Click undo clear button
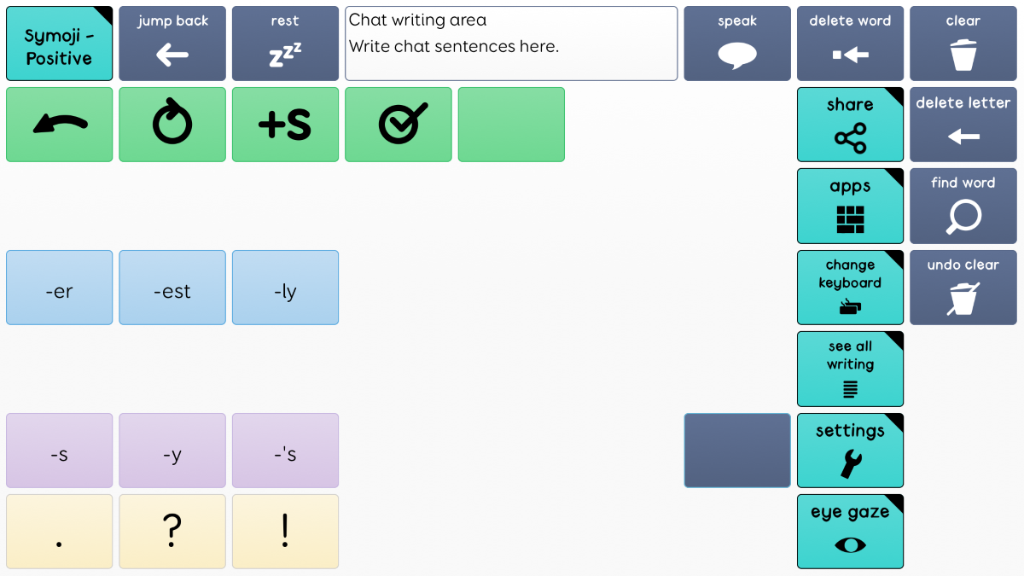Image resolution: width=1024 pixels, height=576 pixels. (x=963, y=287)
